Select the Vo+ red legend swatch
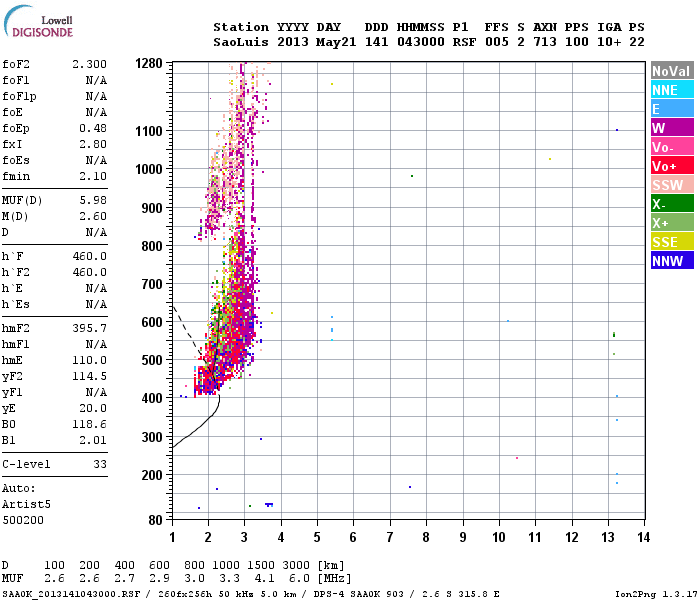The height and width of the screenshot is (600, 700). tap(672, 166)
